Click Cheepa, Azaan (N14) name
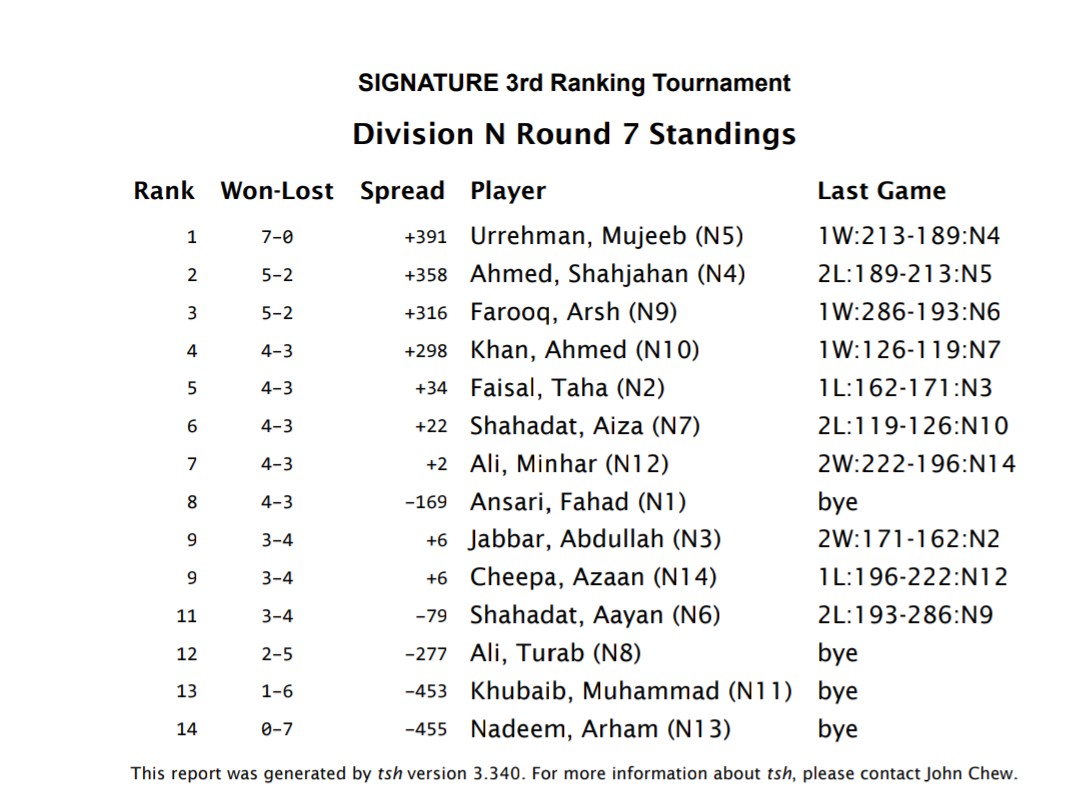This screenshot has width=1080, height=808. click(593, 577)
